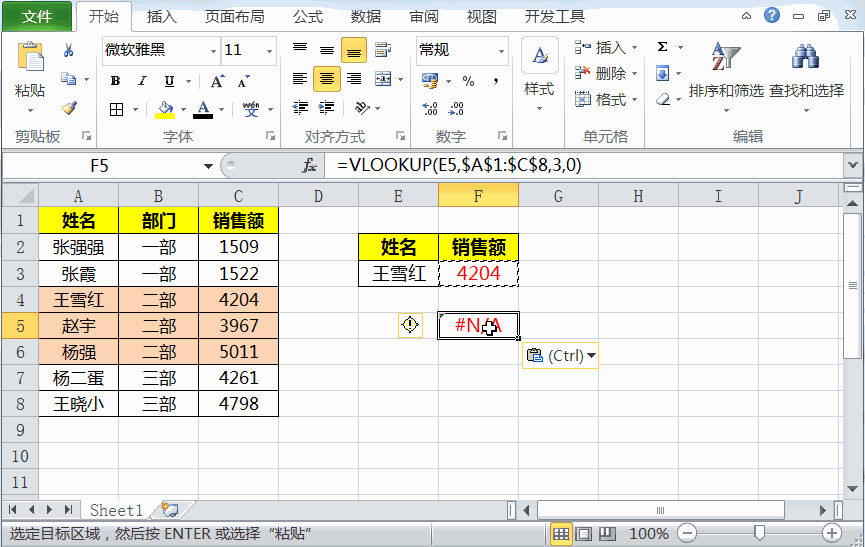Click the cell borders icon
Screen dimensions: 865x547
tap(116, 109)
